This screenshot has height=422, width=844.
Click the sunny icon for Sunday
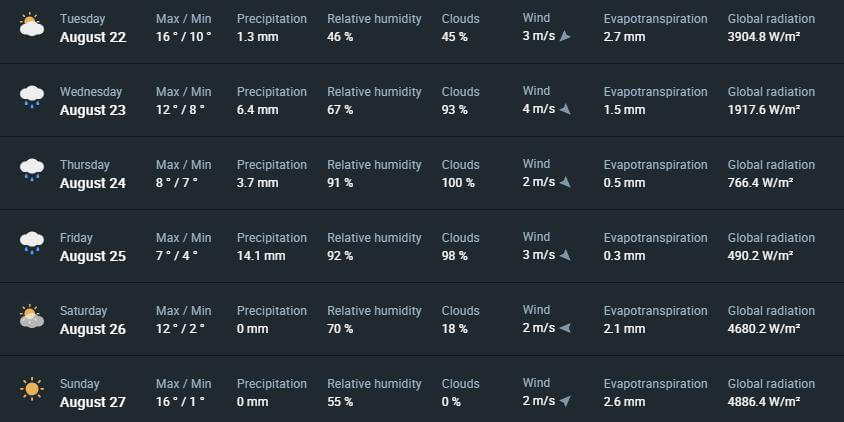pyautogui.click(x=32, y=389)
